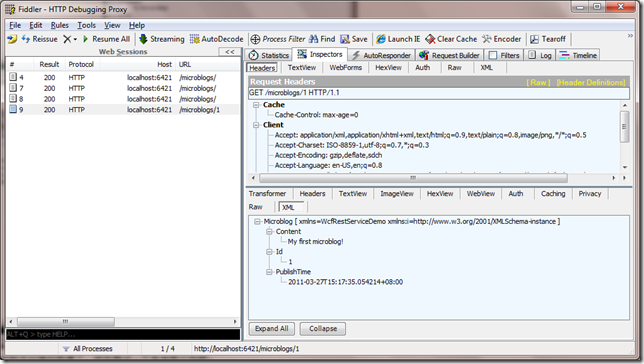Select session 8 row icon

(x=13, y=99)
